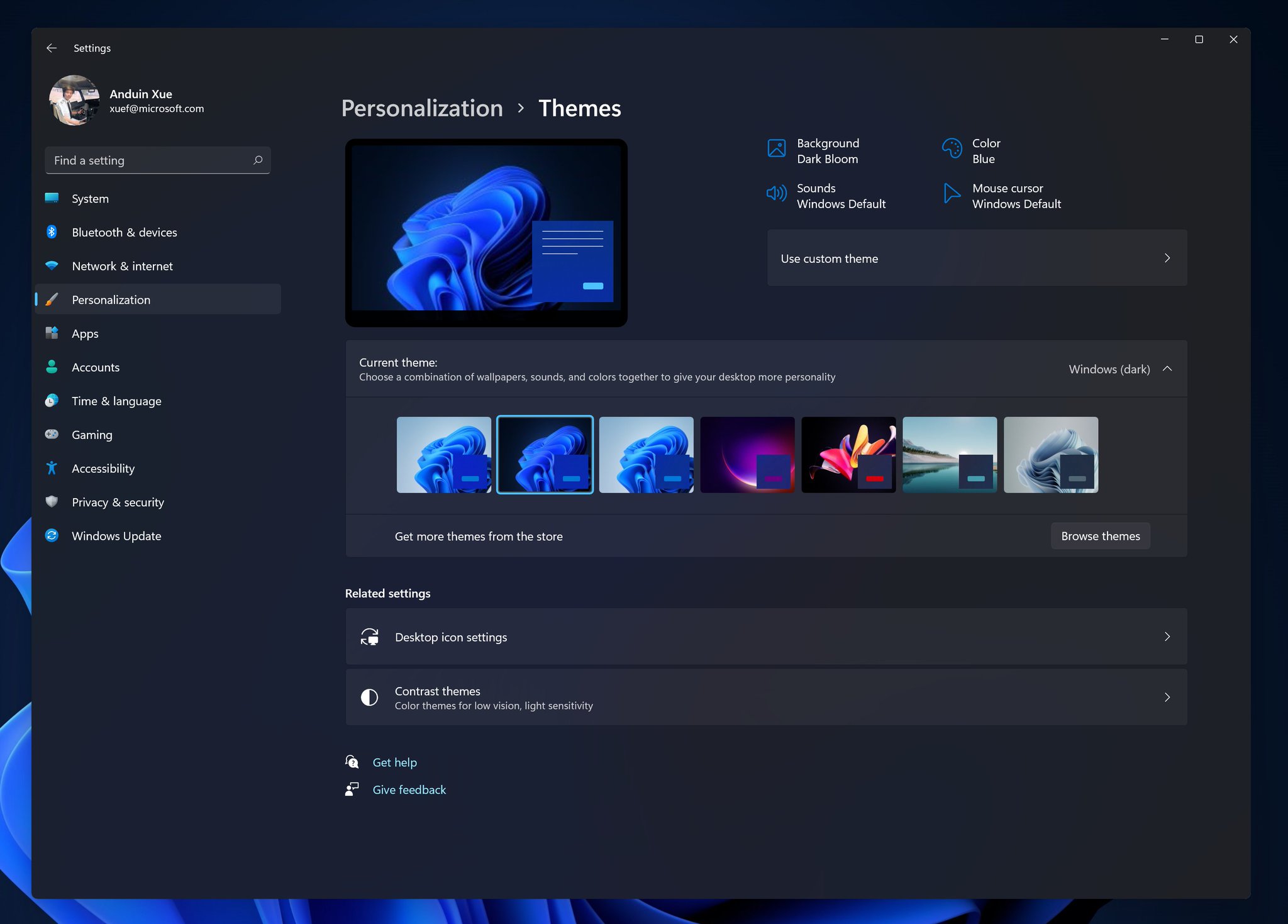Click the Mouse cursor pointer icon
Image resolution: width=1288 pixels, height=924 pixels.
[952, 193]
